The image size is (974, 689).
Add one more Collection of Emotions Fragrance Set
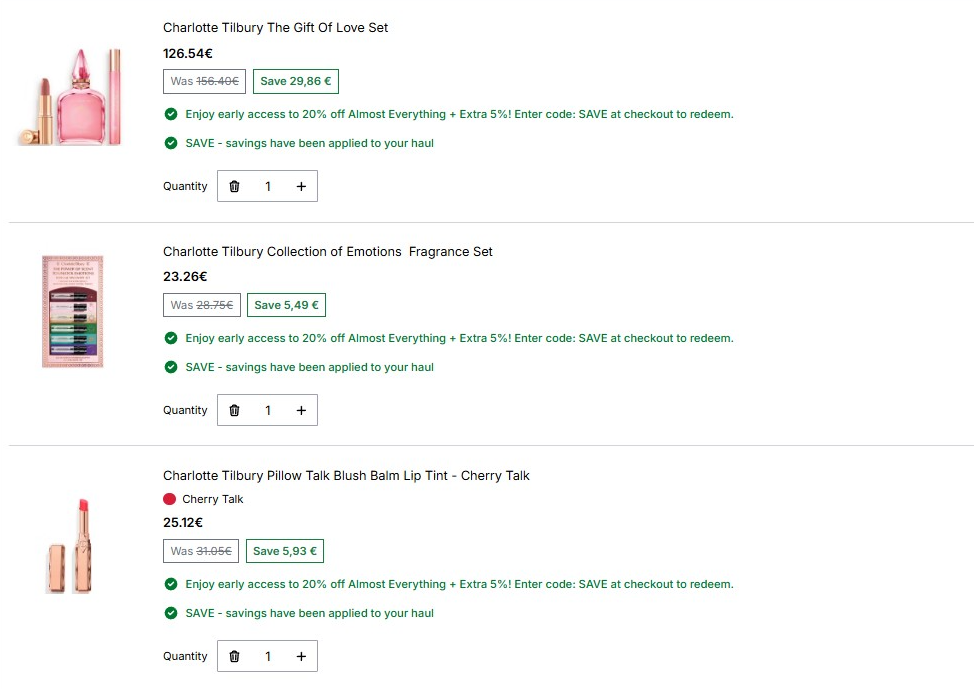coord(301,410)
